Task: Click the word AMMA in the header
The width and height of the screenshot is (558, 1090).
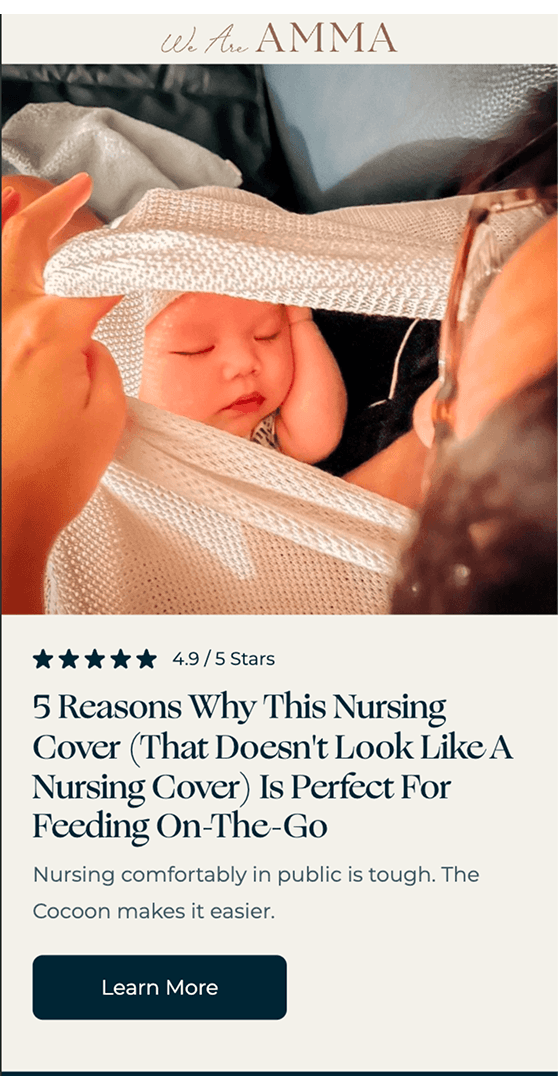Action: pyautogui.click(x=326, y=38)
